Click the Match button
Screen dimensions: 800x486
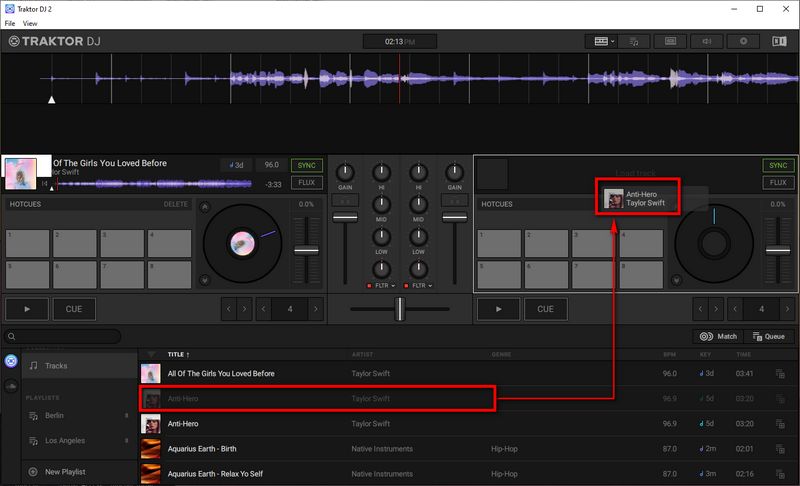pos(718,337)
